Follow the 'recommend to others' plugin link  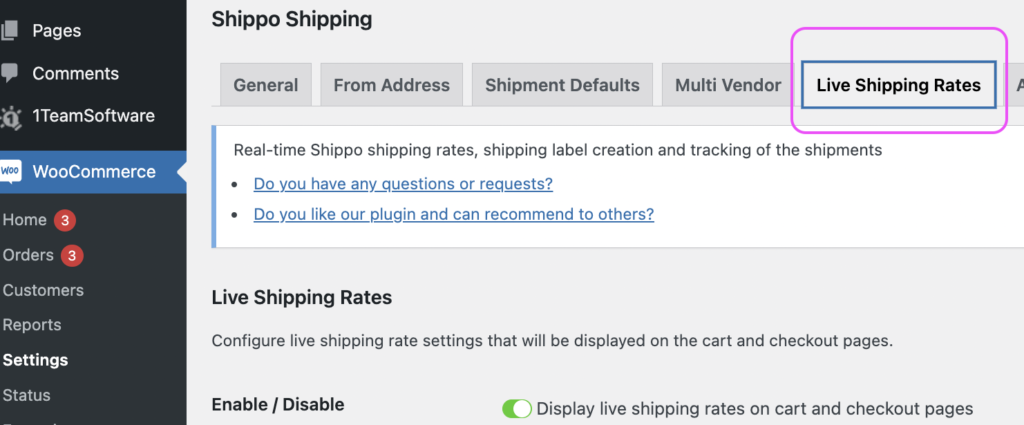453,214
